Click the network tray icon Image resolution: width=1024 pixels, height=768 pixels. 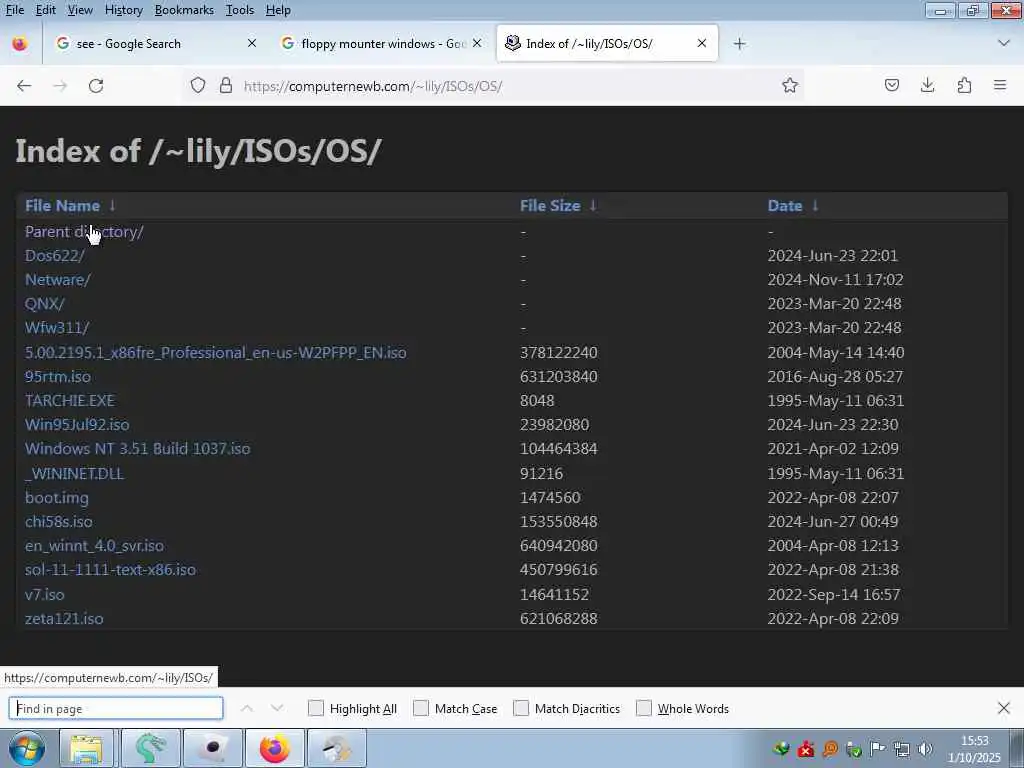pos(901,749)
